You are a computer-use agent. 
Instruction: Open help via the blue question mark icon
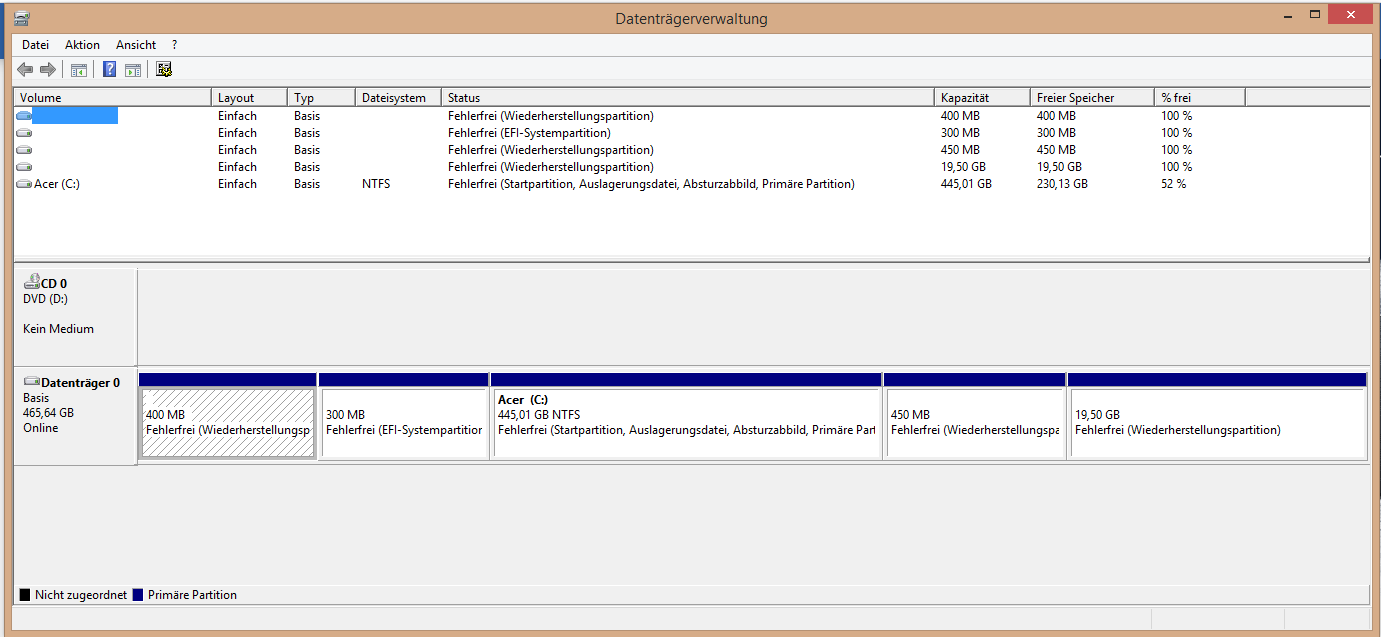click(110, 69)
